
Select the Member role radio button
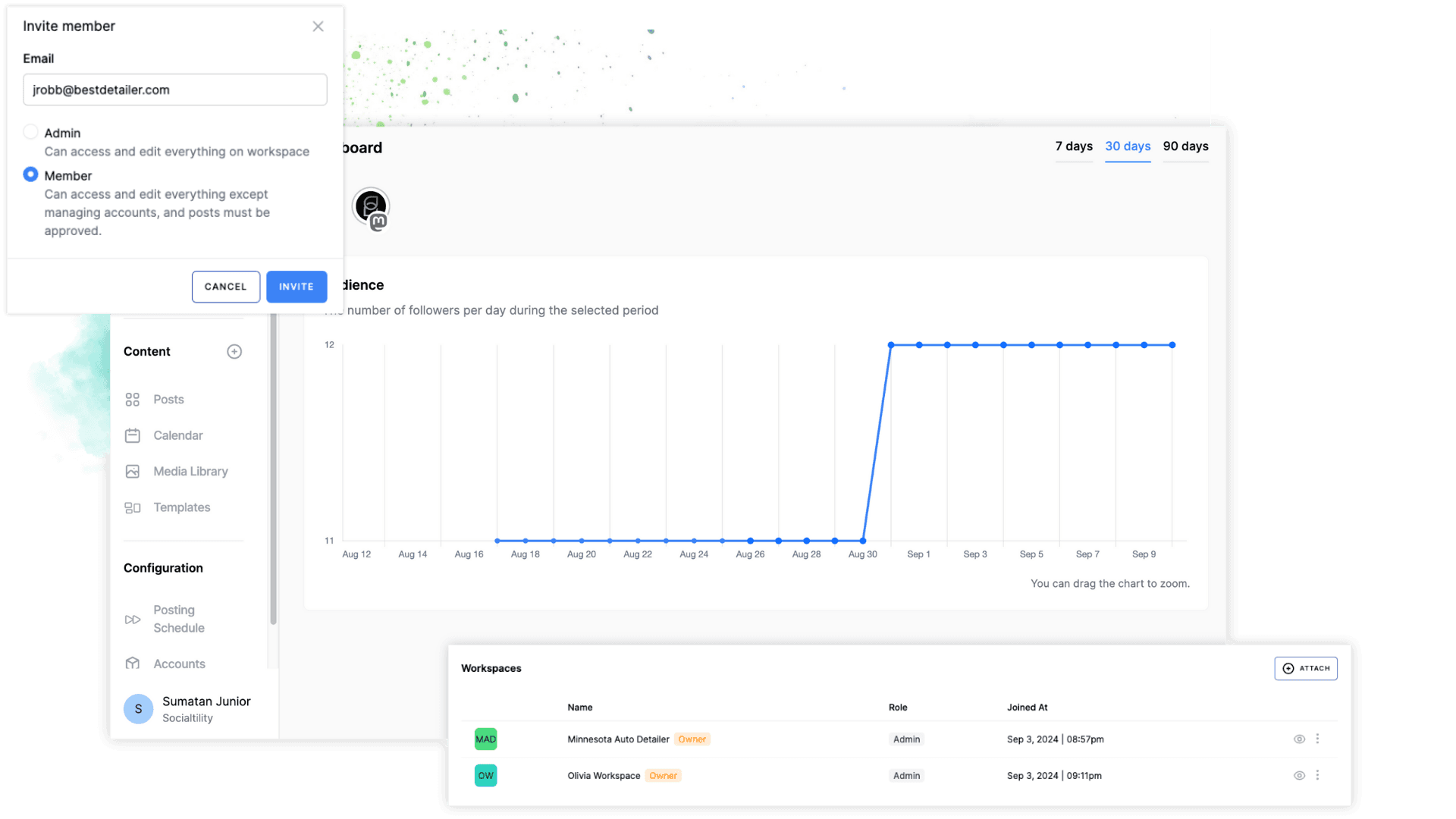point(30,174)
